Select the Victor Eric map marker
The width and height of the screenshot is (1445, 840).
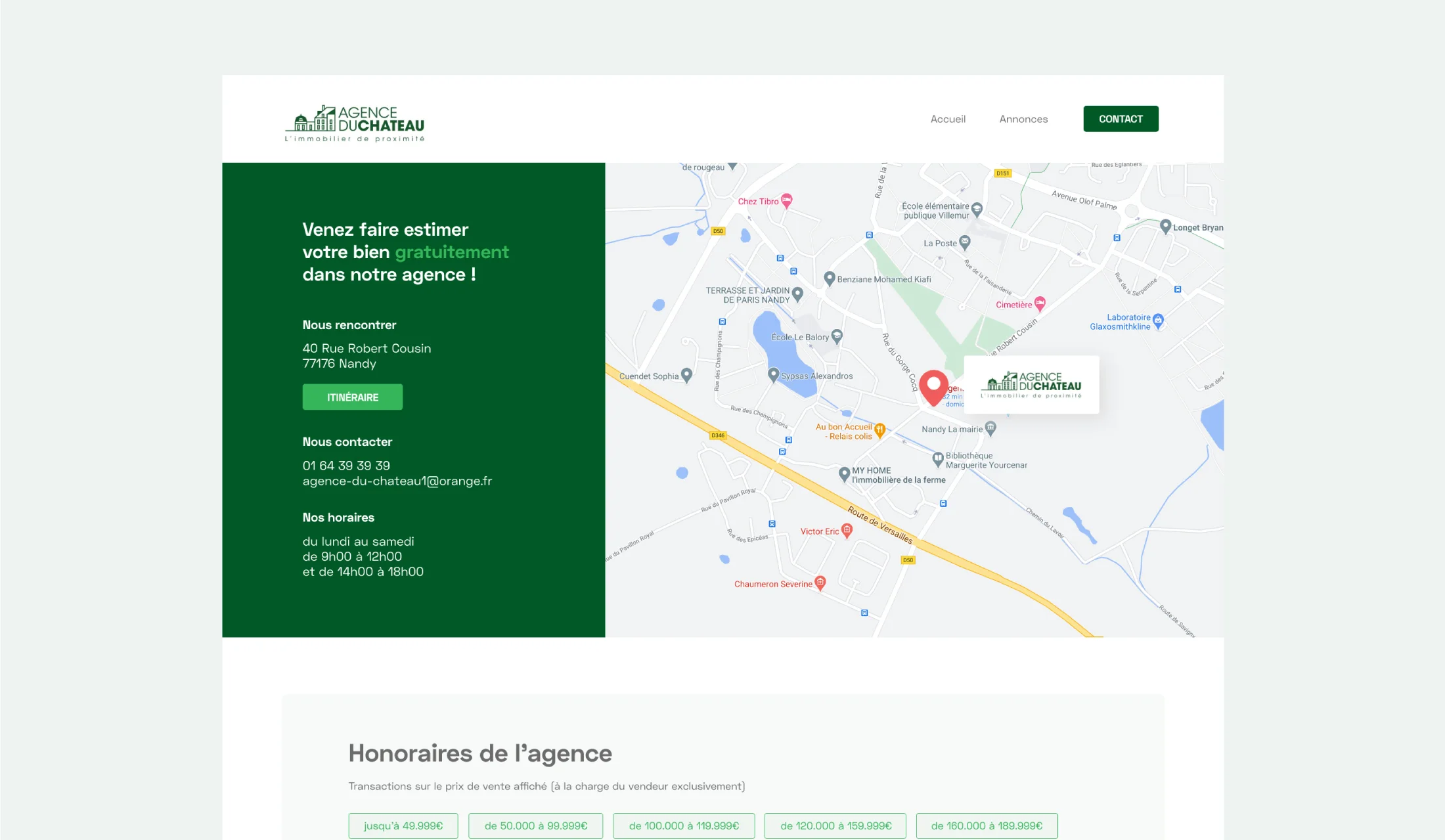pos(847,531)
